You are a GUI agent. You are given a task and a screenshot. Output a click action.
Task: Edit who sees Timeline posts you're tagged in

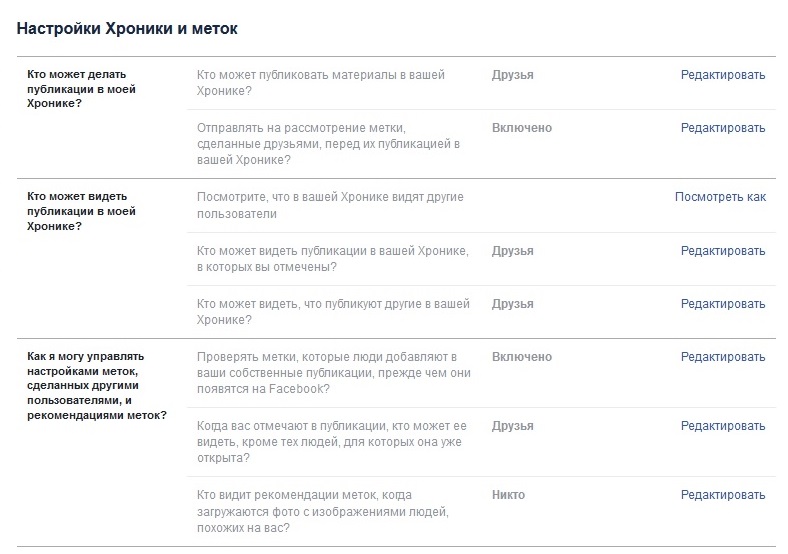pos(723,251)
